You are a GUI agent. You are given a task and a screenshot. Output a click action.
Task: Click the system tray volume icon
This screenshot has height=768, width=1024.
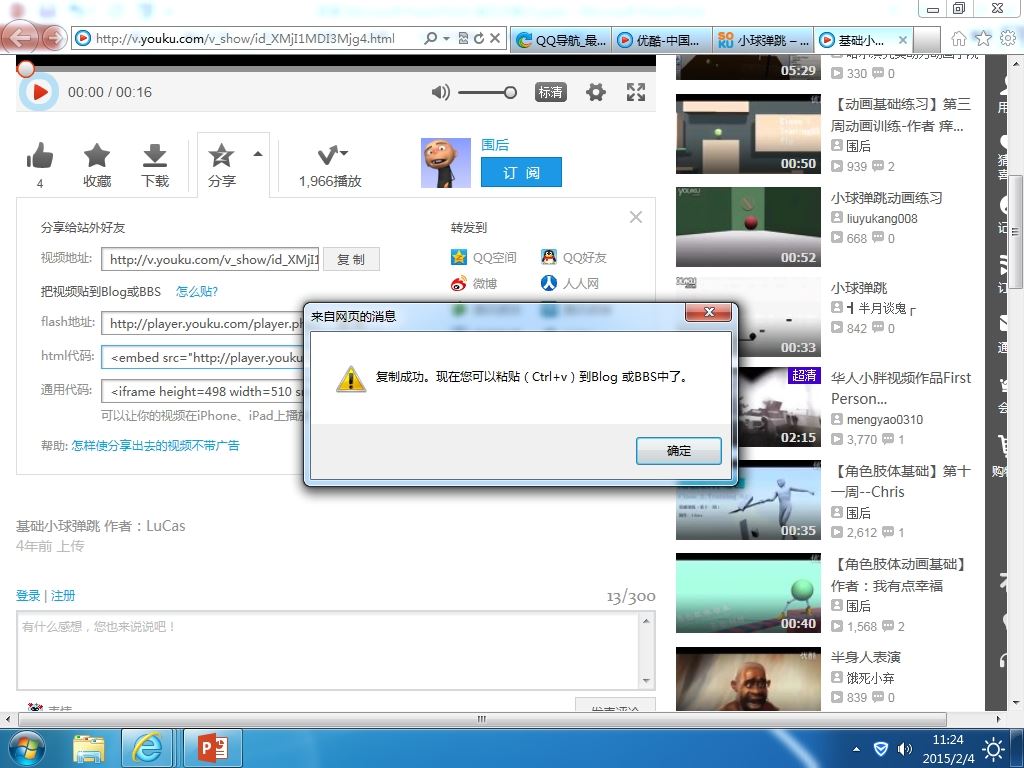coord(905,748)
